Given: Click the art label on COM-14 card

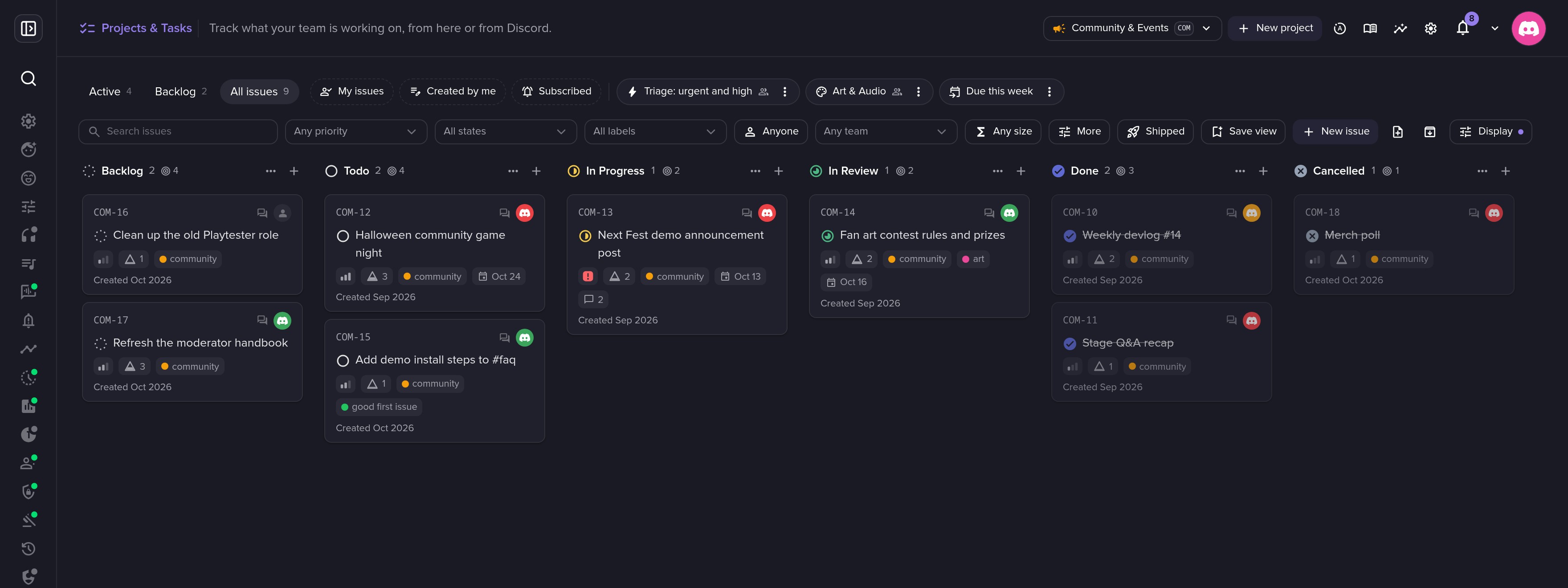Looking at the screenshot, I should pyautogui.click(x=973, y=259).
